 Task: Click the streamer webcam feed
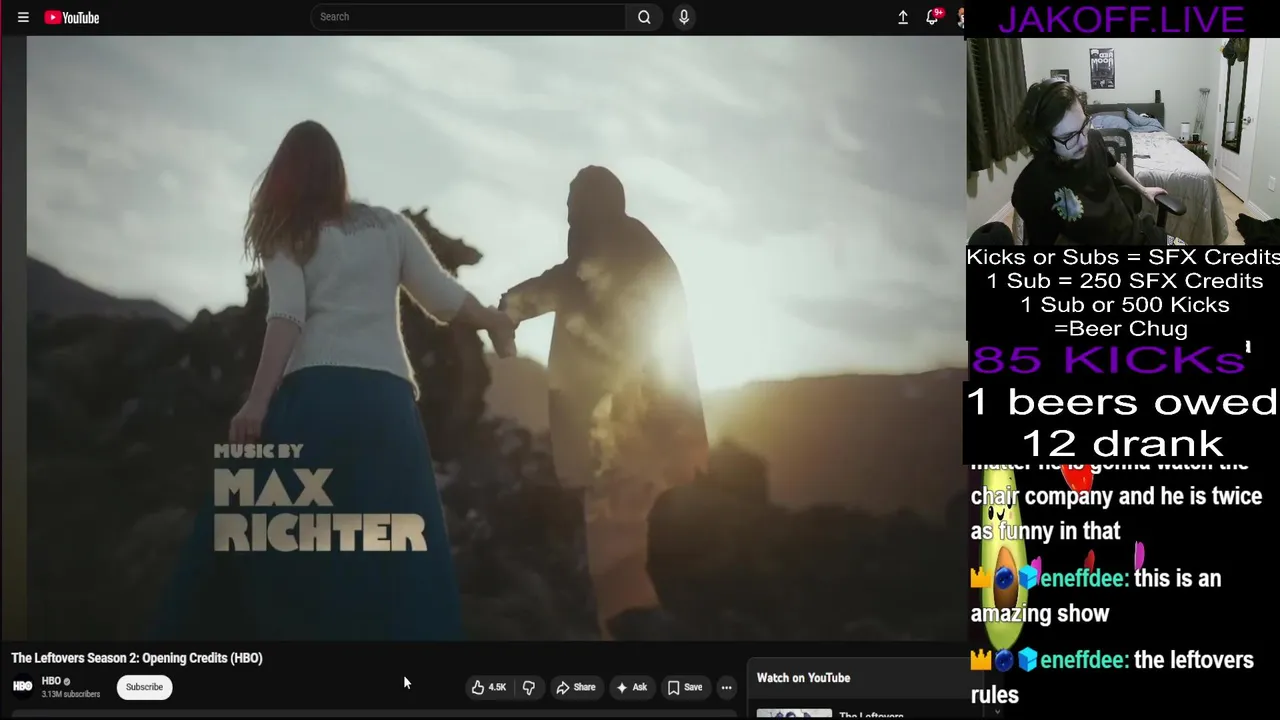[1122, 140]
